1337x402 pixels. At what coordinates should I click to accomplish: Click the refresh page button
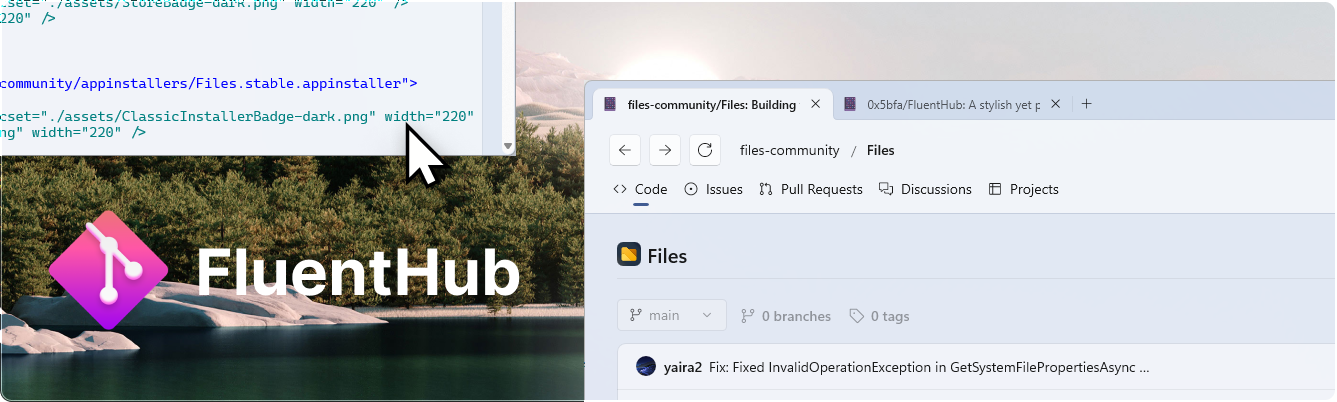[x=705, y=150]
